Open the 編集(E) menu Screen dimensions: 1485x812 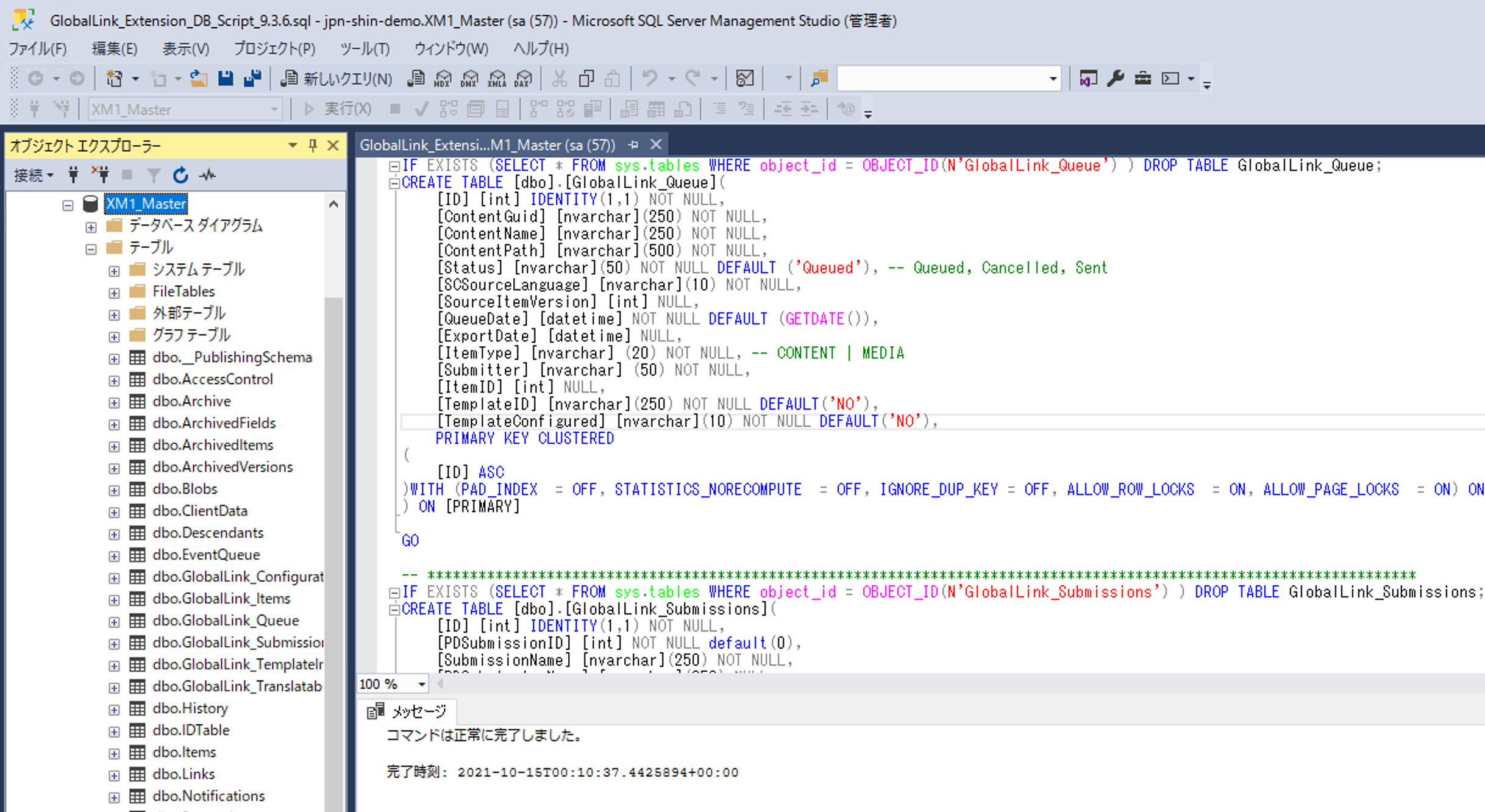[115, 49]
